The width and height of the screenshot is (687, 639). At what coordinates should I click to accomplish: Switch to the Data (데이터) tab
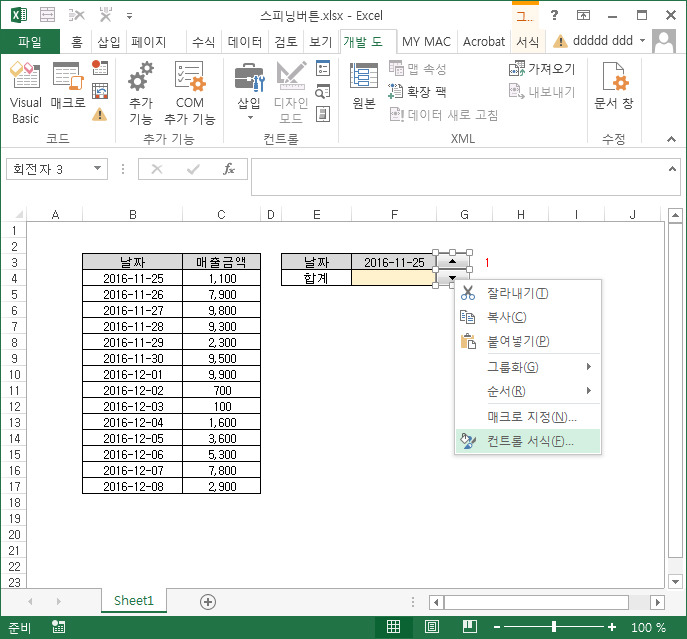tap(245, 42)
